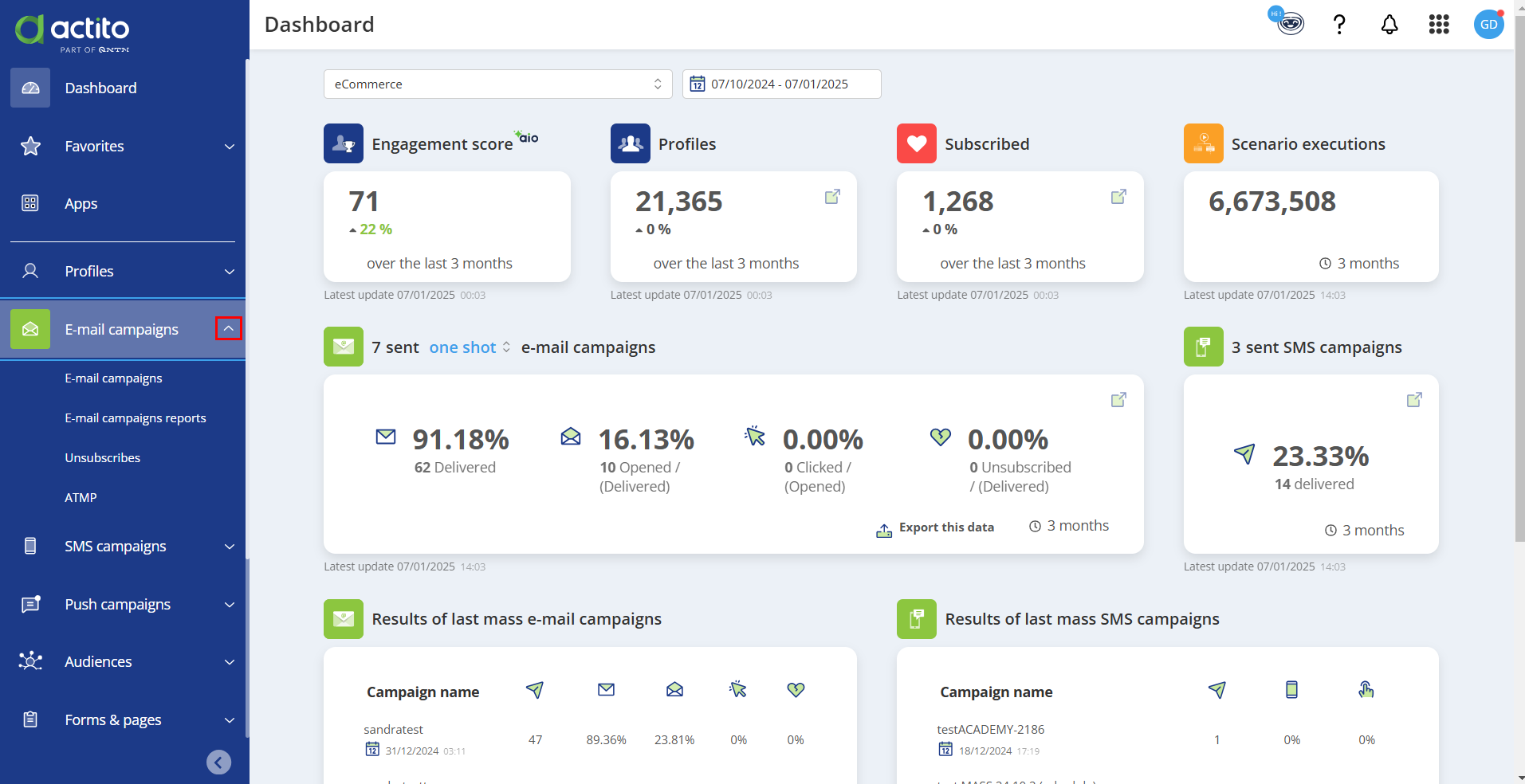Open the chatbot assistant icon

pyautogui.click(x=1287, y=22)
